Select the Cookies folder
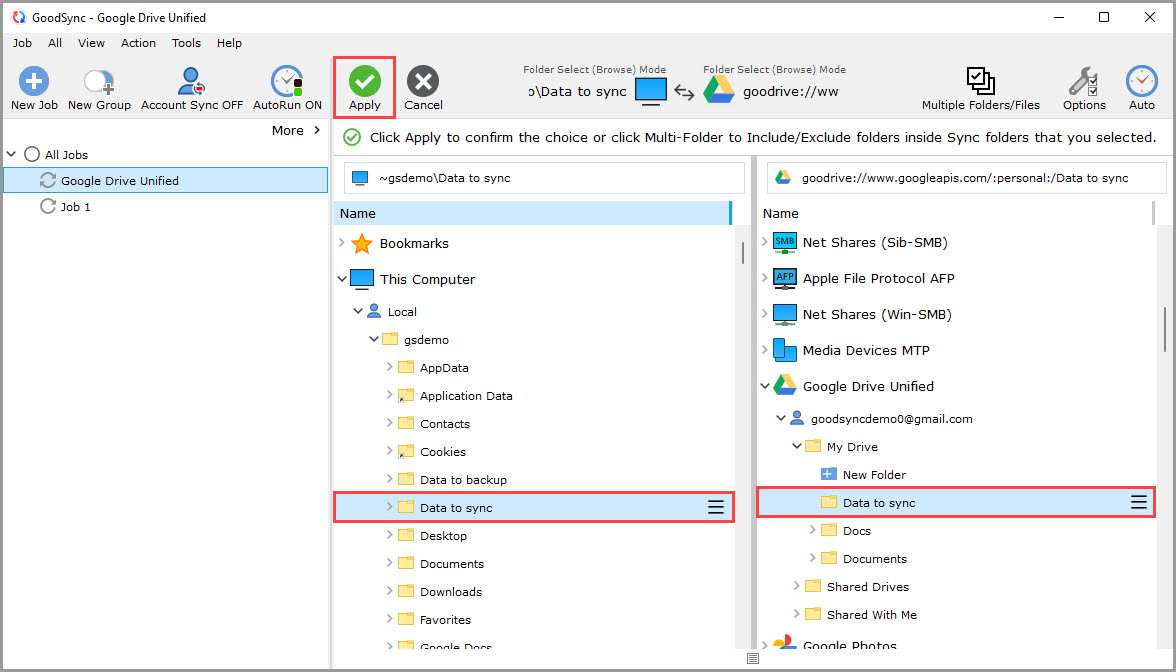 pos(442,452)
